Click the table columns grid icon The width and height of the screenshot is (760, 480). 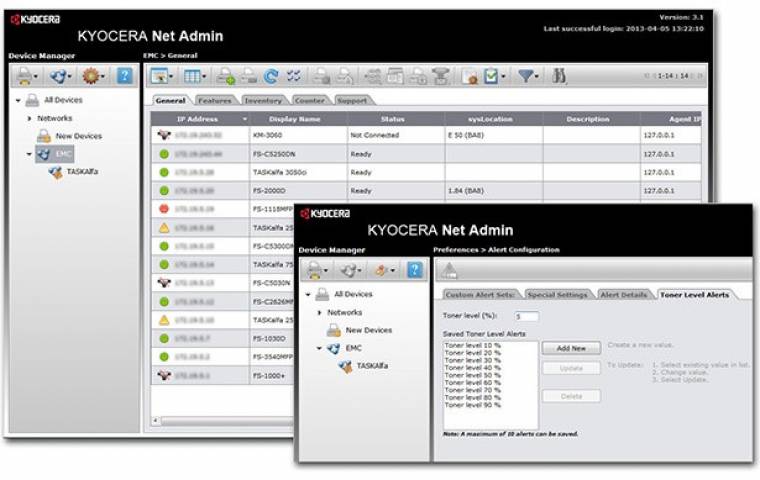pyautogui.click(x=192, y=76)
